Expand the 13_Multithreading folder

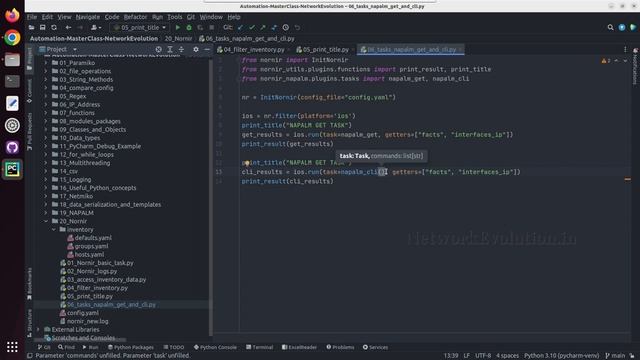point(46,163)
